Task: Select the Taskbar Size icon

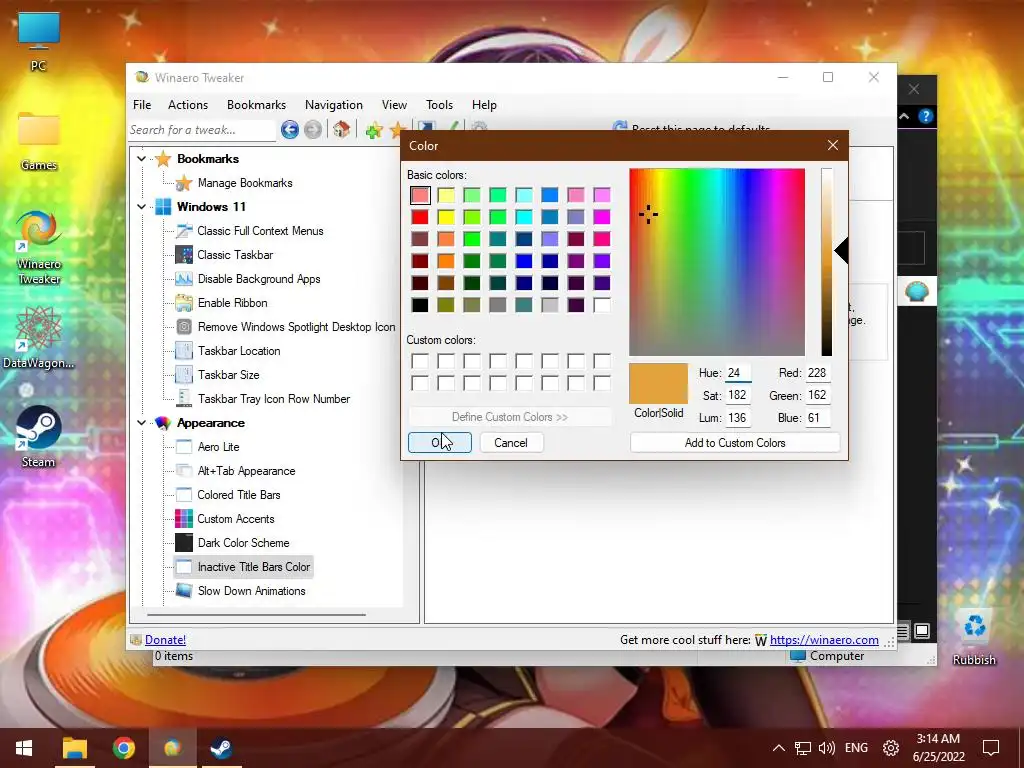Action: (x=184, y=375)
